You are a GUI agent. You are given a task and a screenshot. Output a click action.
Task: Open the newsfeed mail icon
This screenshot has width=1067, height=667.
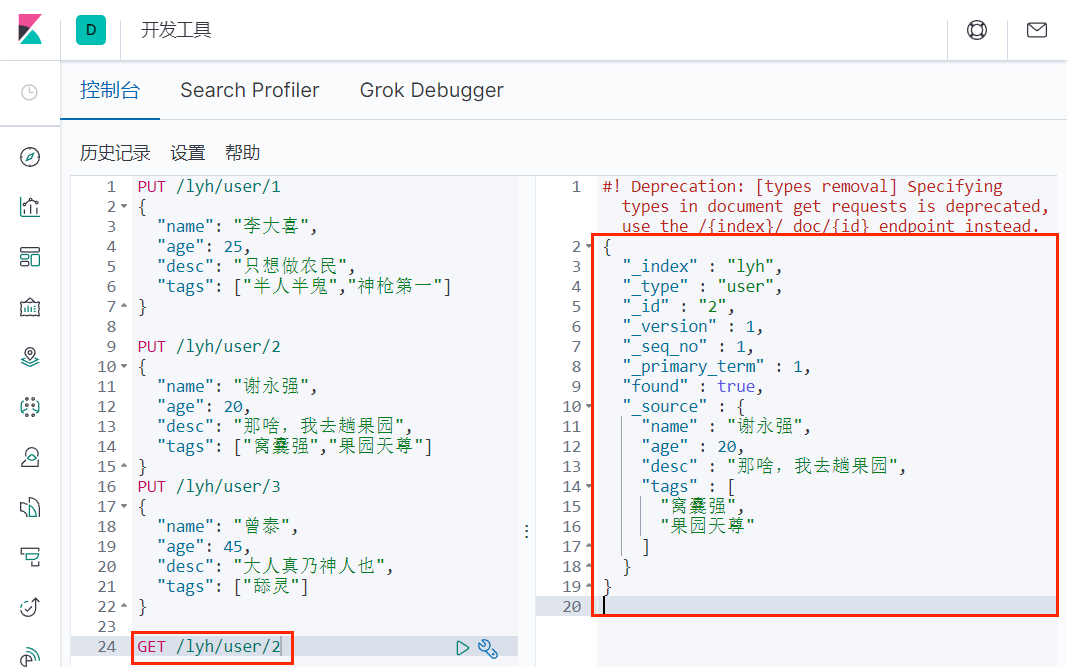tap(1036, 30)
